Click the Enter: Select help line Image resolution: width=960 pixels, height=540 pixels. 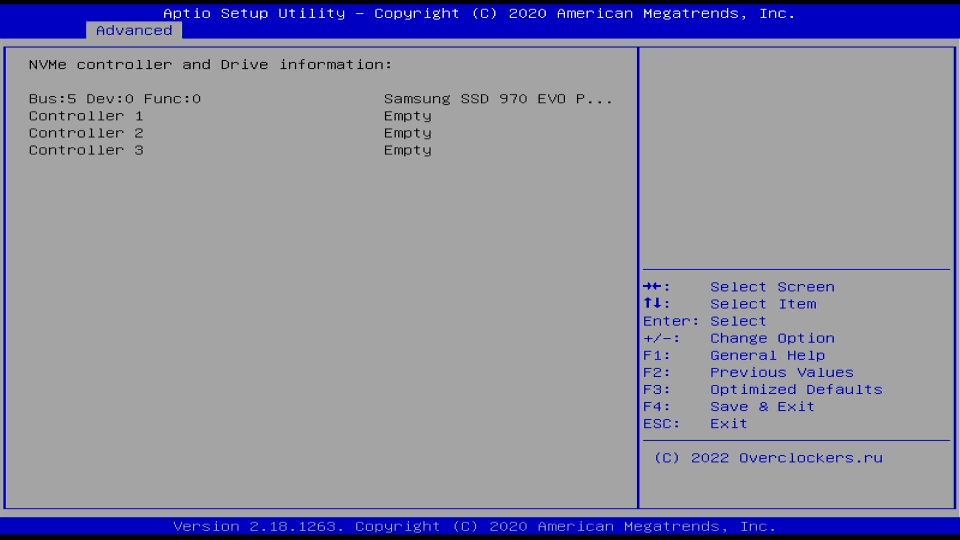point(705,321)
